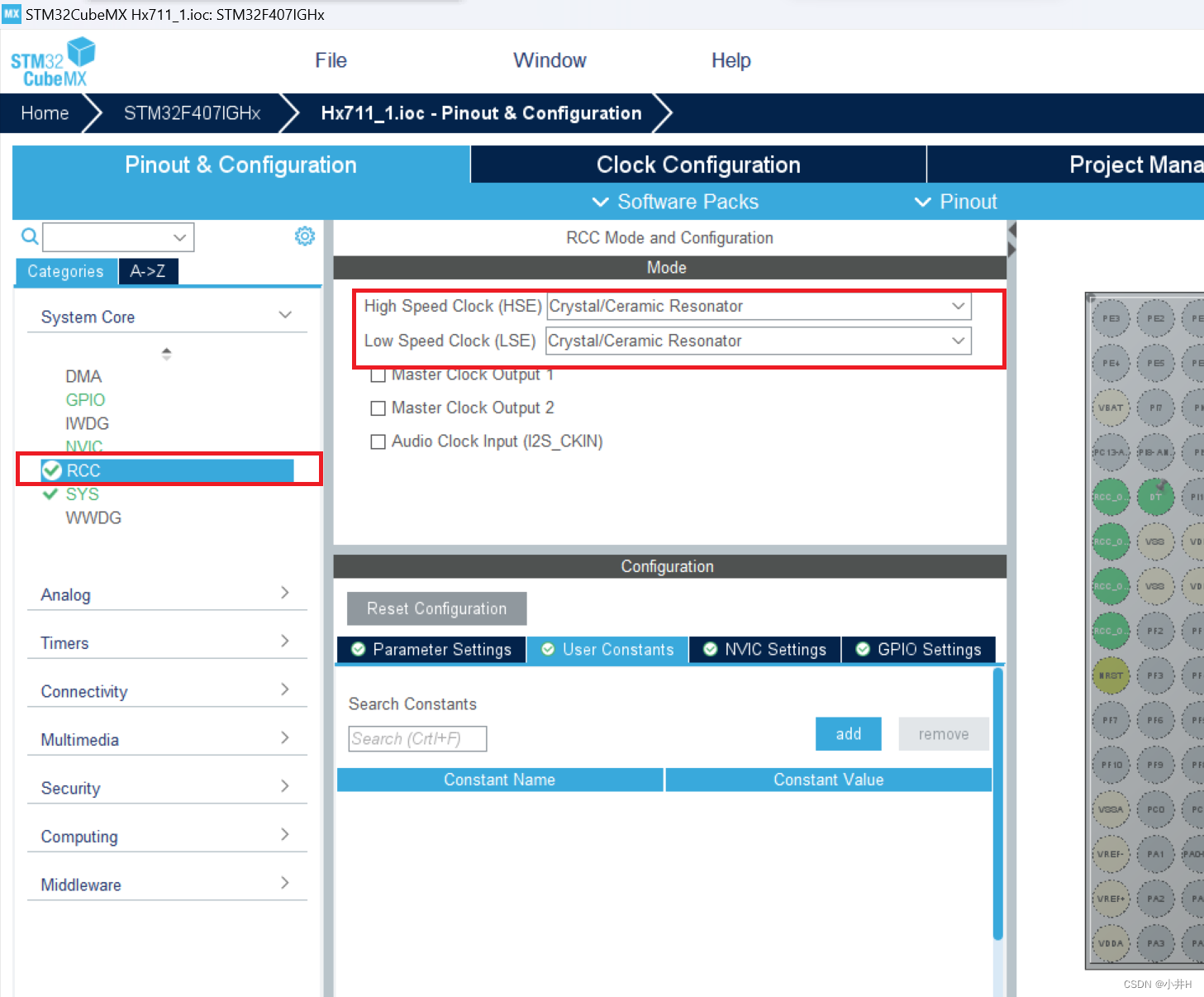This screenshot has height=997, width=1204.
Task: Select the NRST pin on the chip
Action: point(1111,675)
